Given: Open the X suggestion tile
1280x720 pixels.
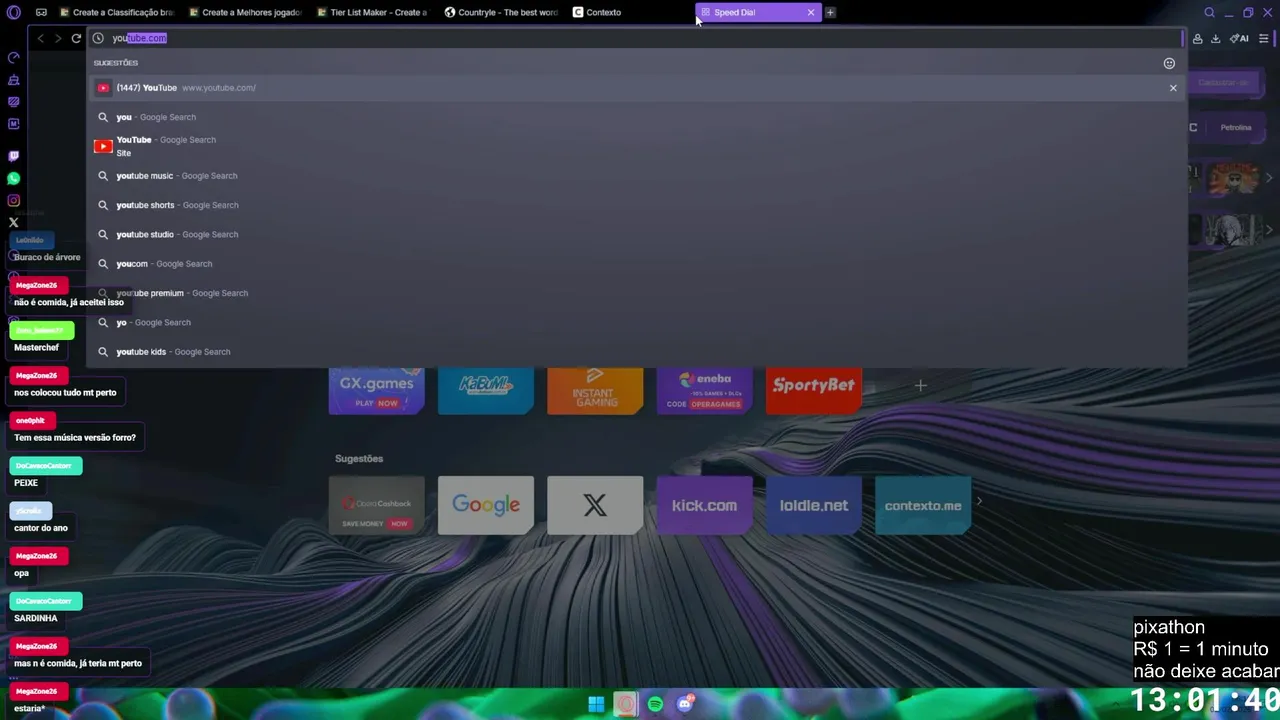Looking at the screenshot, I should tap(595, 505).
